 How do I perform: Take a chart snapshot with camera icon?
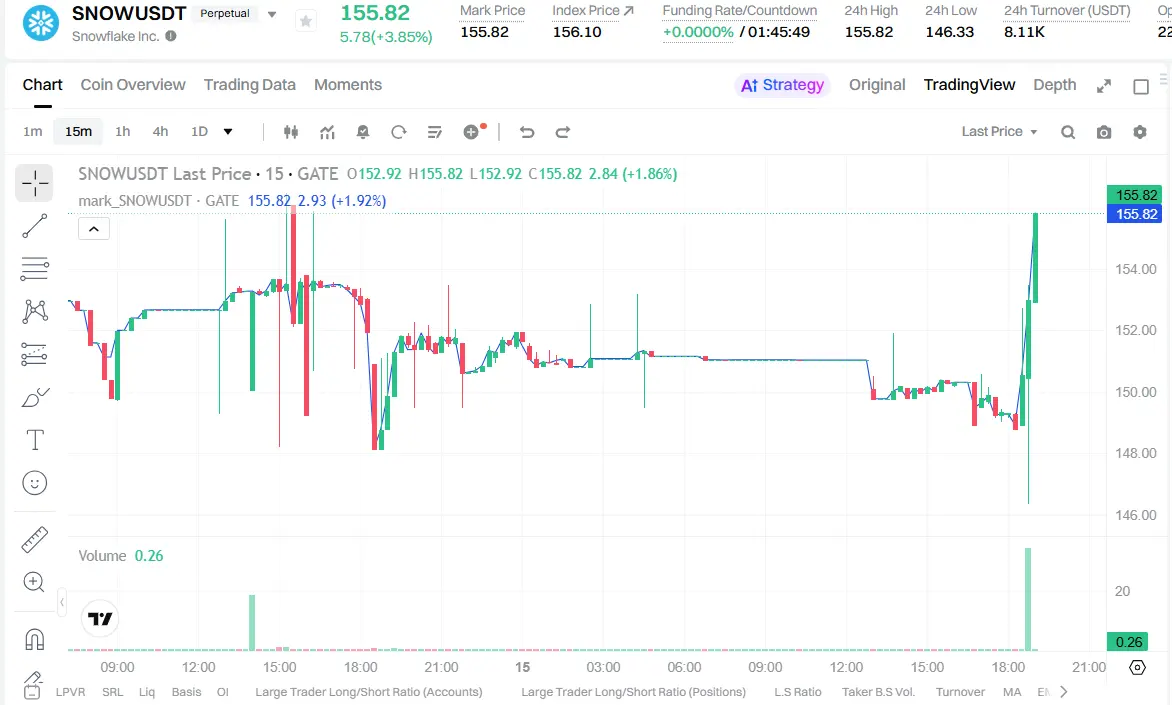click(x=1104, y=132)
